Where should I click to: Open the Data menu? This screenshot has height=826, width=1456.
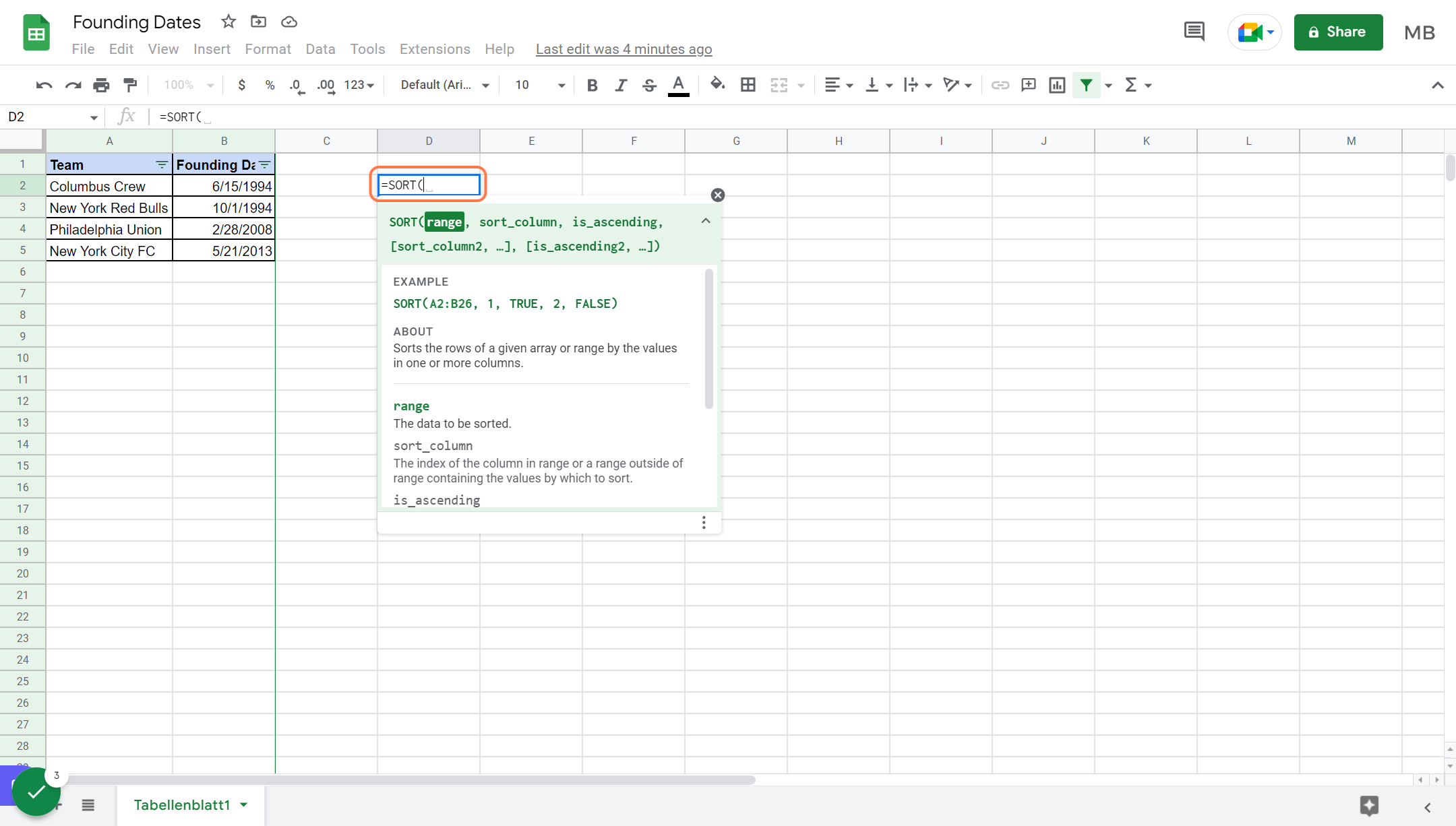[x=320, y=49]
